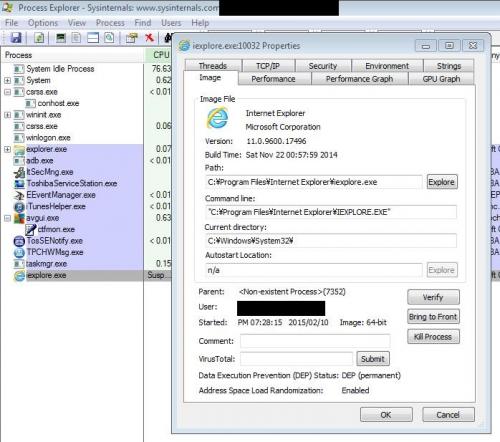
Task: Open the Options menu
Action: [x=43, y=23]
